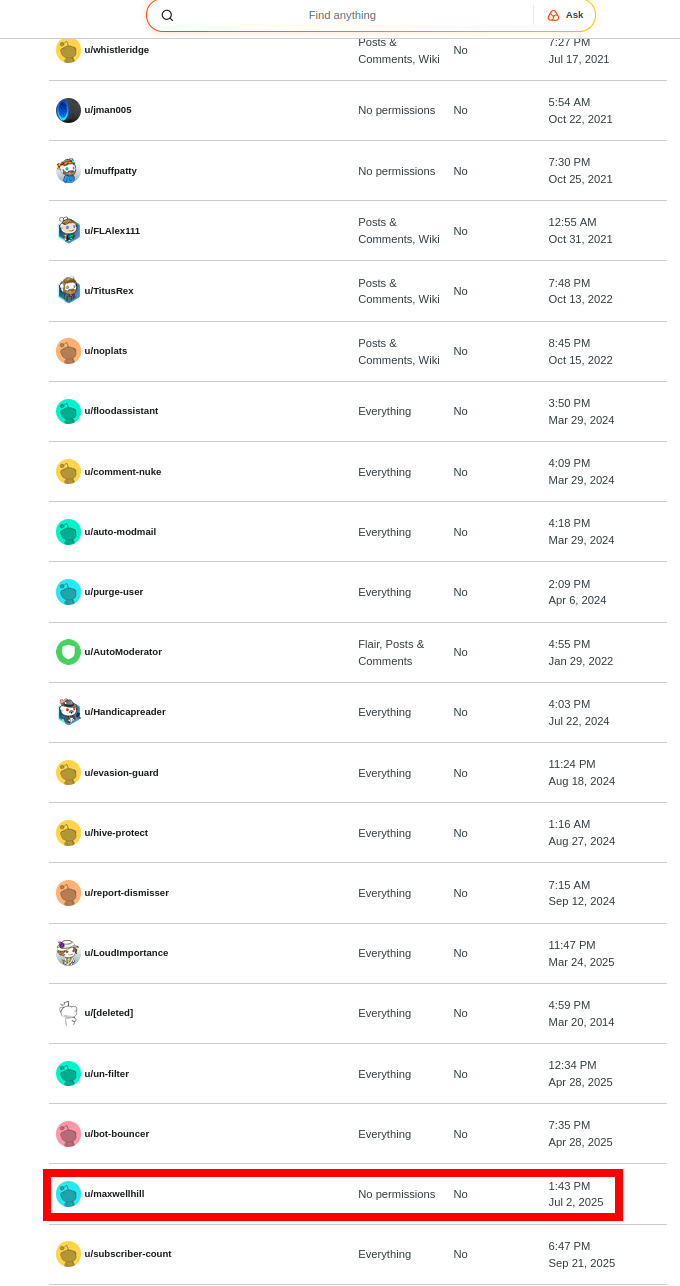Click the u/maxwellhill username
Image resolution: width=680 pixels, height=1286 pixels.
click(114, 1194)
